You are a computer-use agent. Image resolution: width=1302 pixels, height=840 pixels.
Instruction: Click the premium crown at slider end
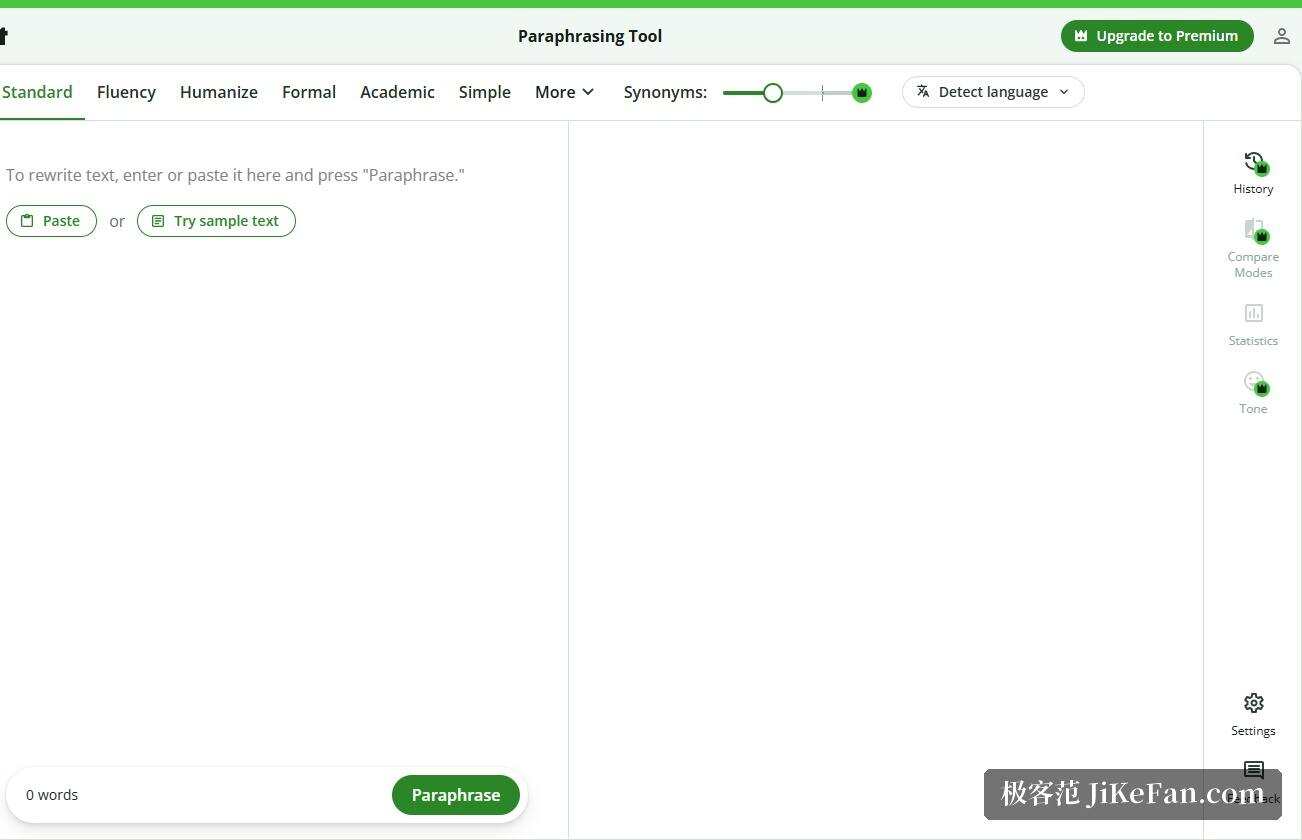tap(861, 93)
